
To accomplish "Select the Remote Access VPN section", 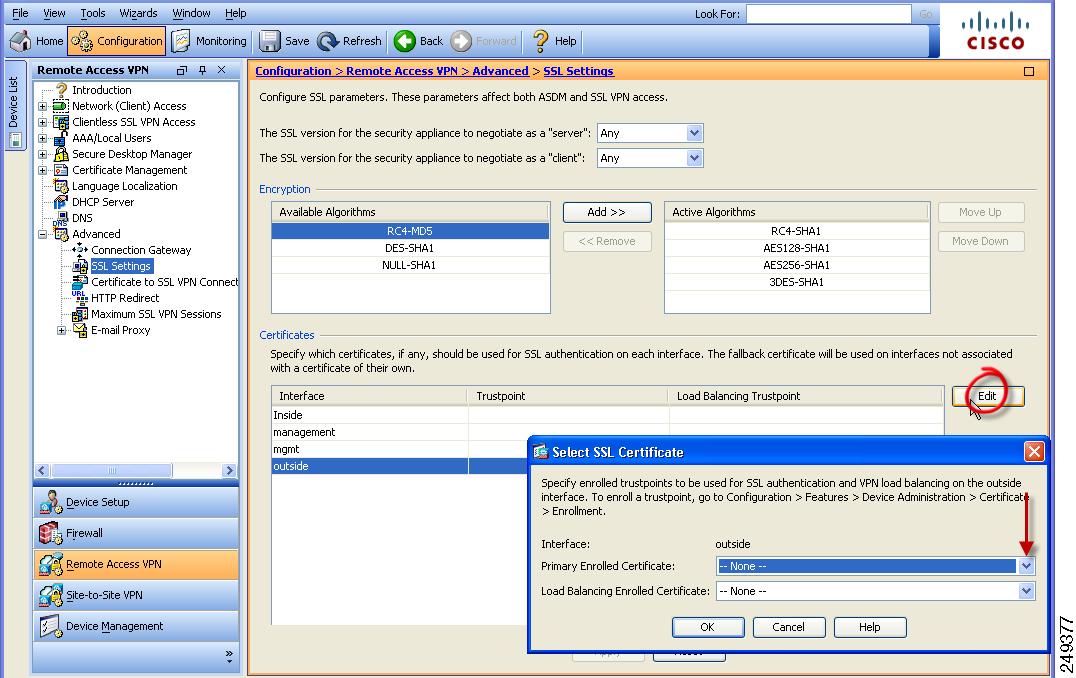I will click(x=136, y=564).
